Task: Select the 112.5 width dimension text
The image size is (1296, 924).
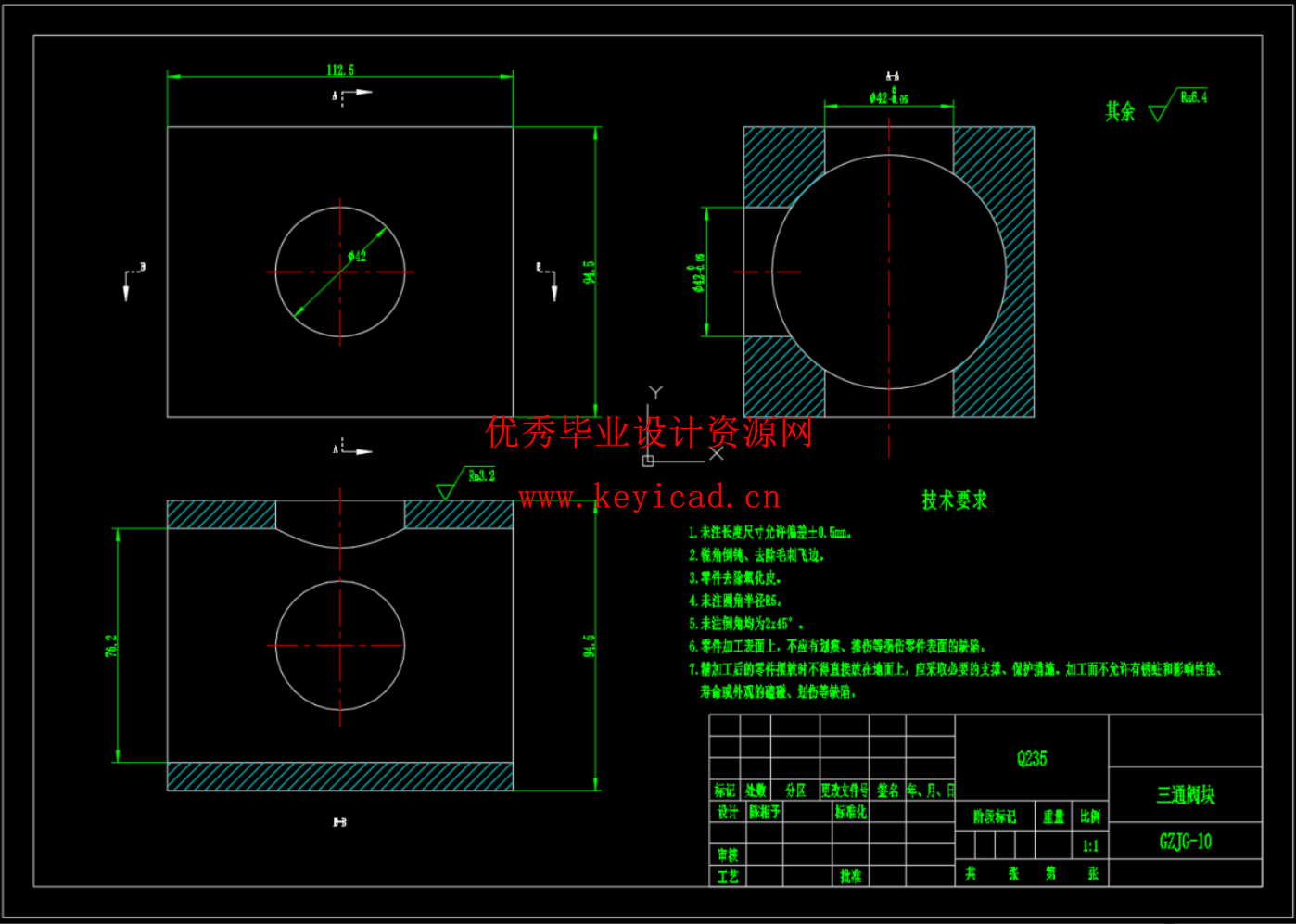Action: click(340, 70)
